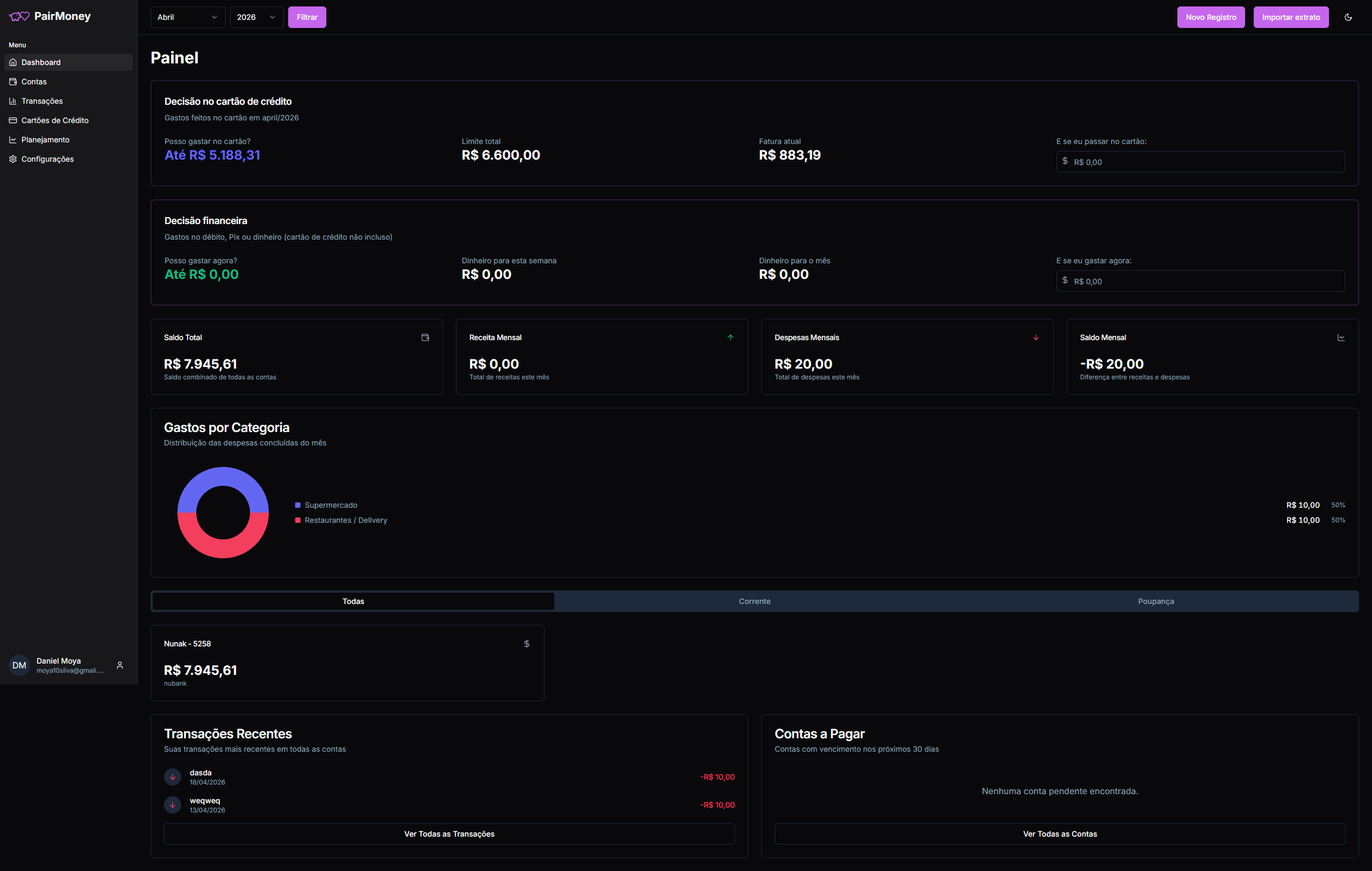
Task: Click the Novo Registro button
Action: click(1211, 17)
